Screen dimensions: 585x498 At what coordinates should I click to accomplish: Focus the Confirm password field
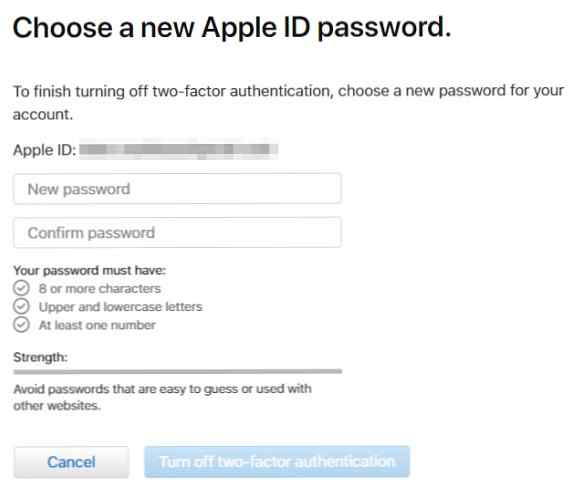pos(178,232)
